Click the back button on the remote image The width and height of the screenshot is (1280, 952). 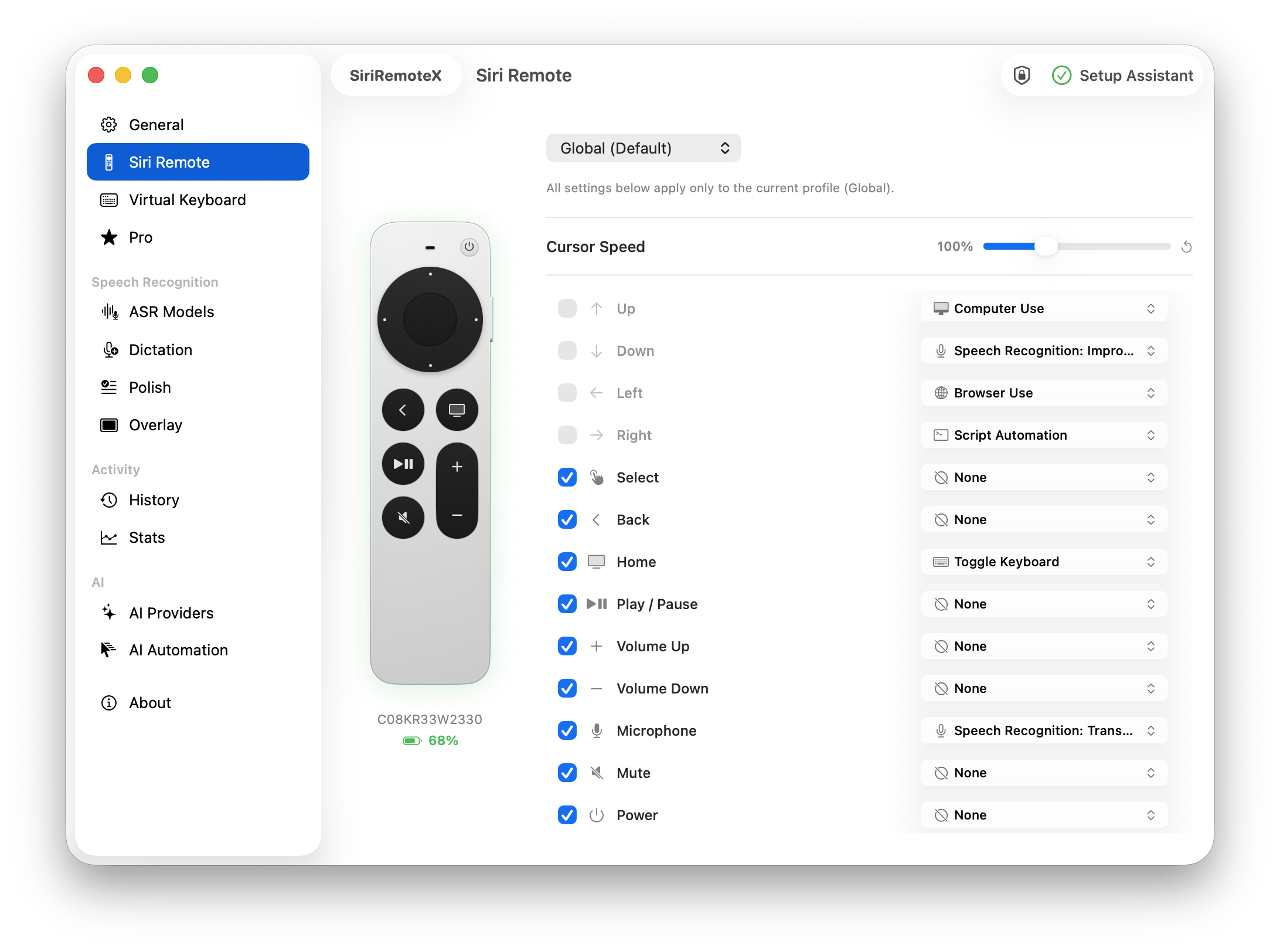click(403, 410)
